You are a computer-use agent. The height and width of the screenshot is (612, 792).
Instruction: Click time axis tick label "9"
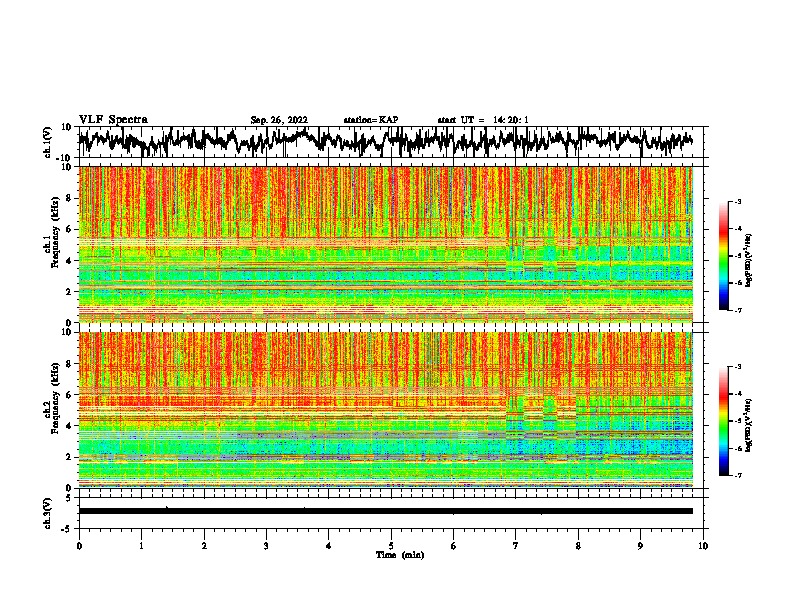(640, 546)
